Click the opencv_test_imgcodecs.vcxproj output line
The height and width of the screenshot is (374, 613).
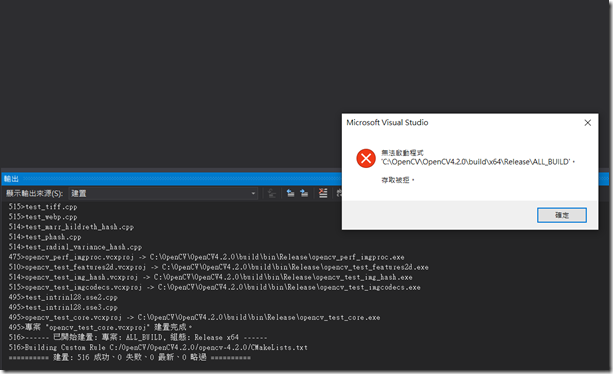tap(215, 287)
